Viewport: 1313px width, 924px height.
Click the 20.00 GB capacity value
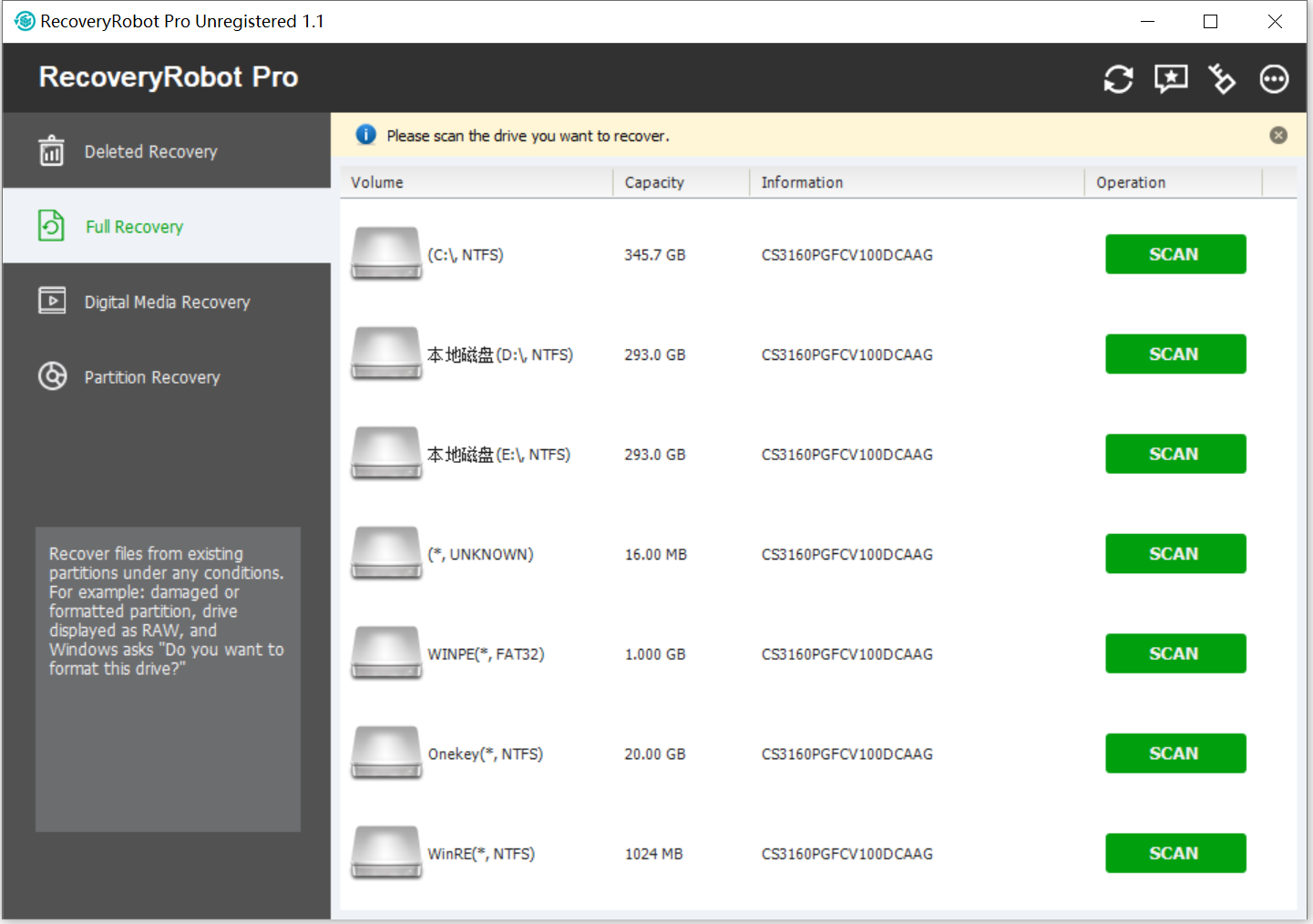655,755
